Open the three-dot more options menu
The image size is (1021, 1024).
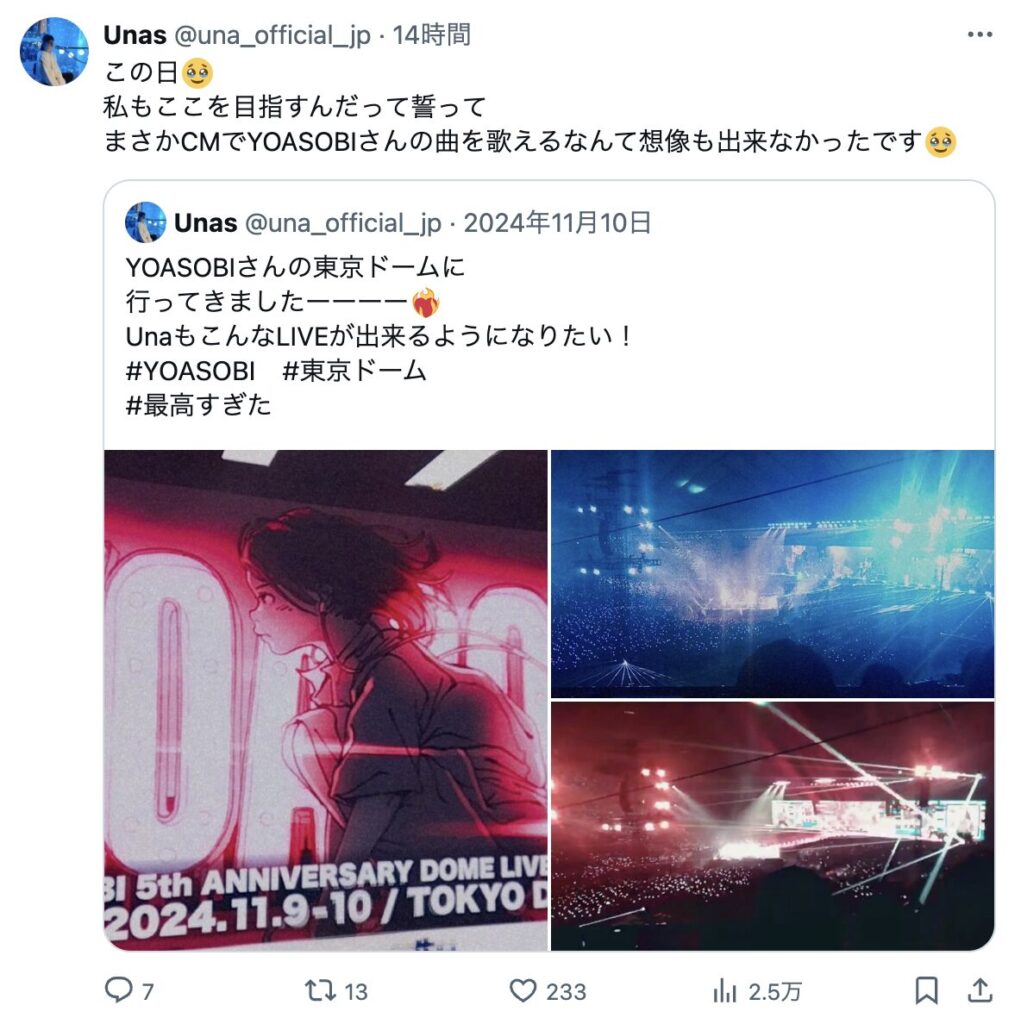(980, 35)
